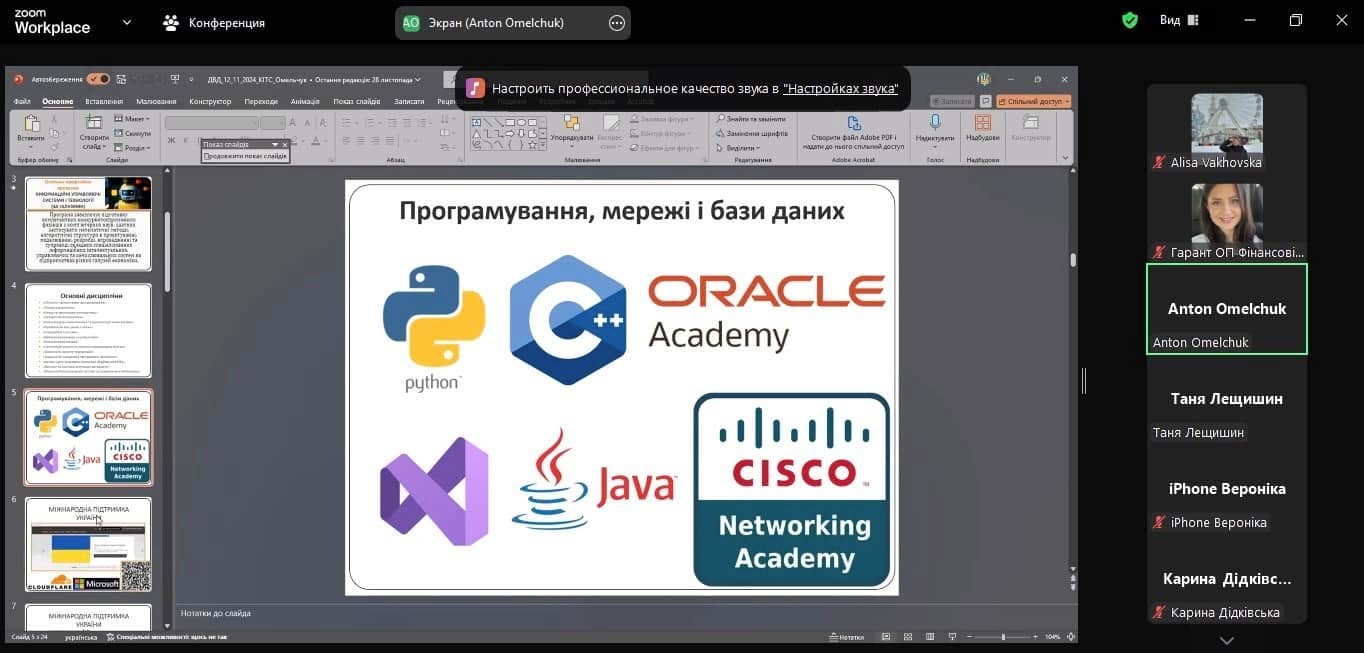Screen dimensions: 1364x653
Task: Click the fit slide to window icon
Action: pyautogui.click(x=1070, y=637)
